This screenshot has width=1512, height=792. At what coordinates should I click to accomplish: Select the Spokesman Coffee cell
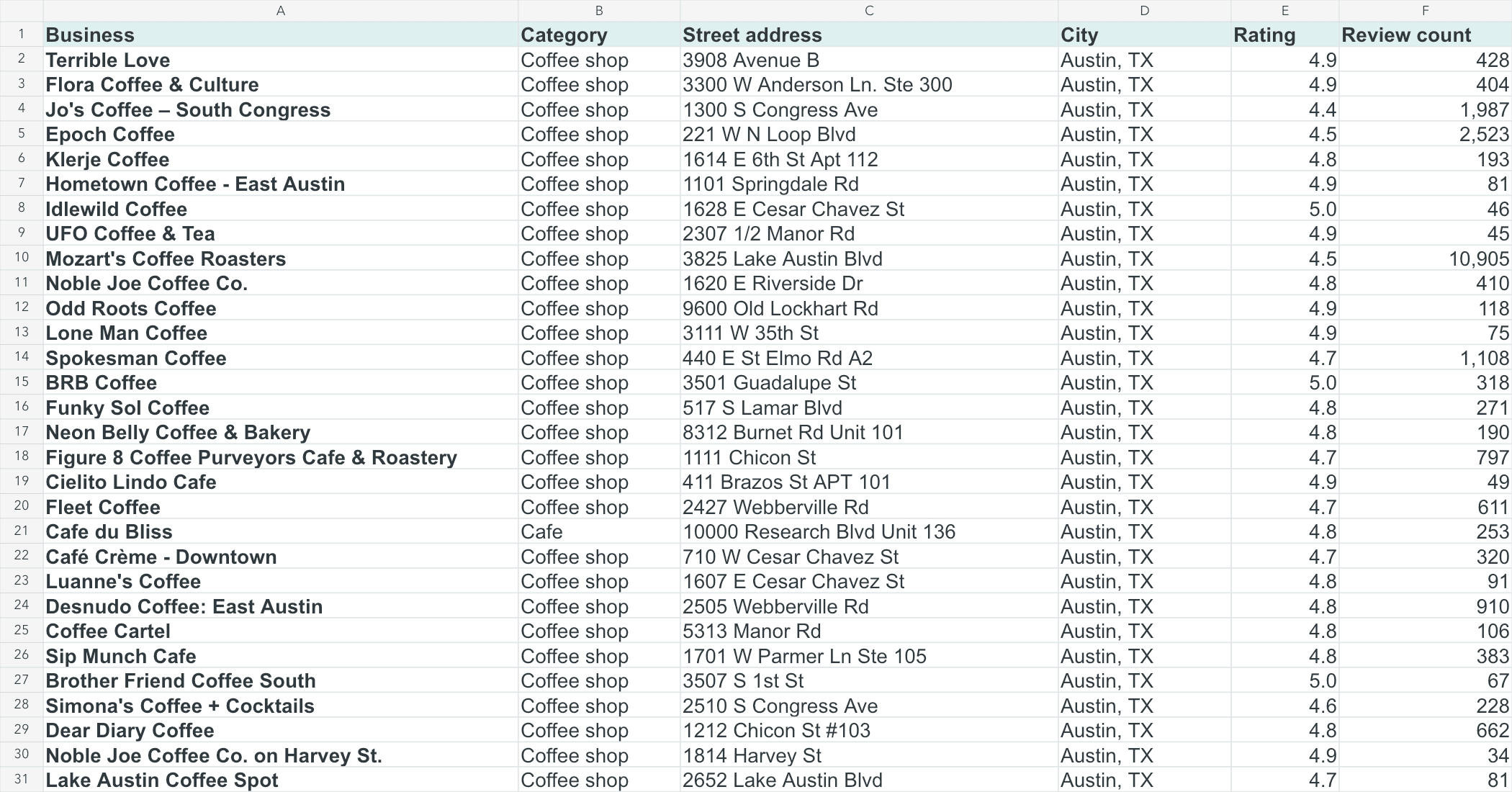281,358
